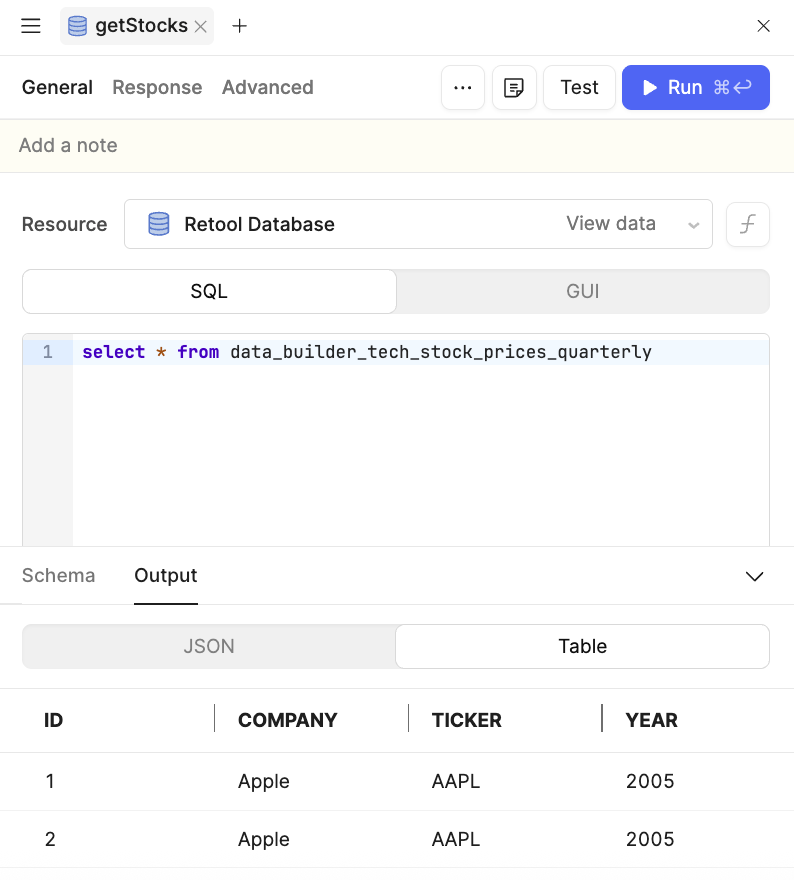Open the Schema tab
Screen dimensions: 794x880
click(58, 575)
